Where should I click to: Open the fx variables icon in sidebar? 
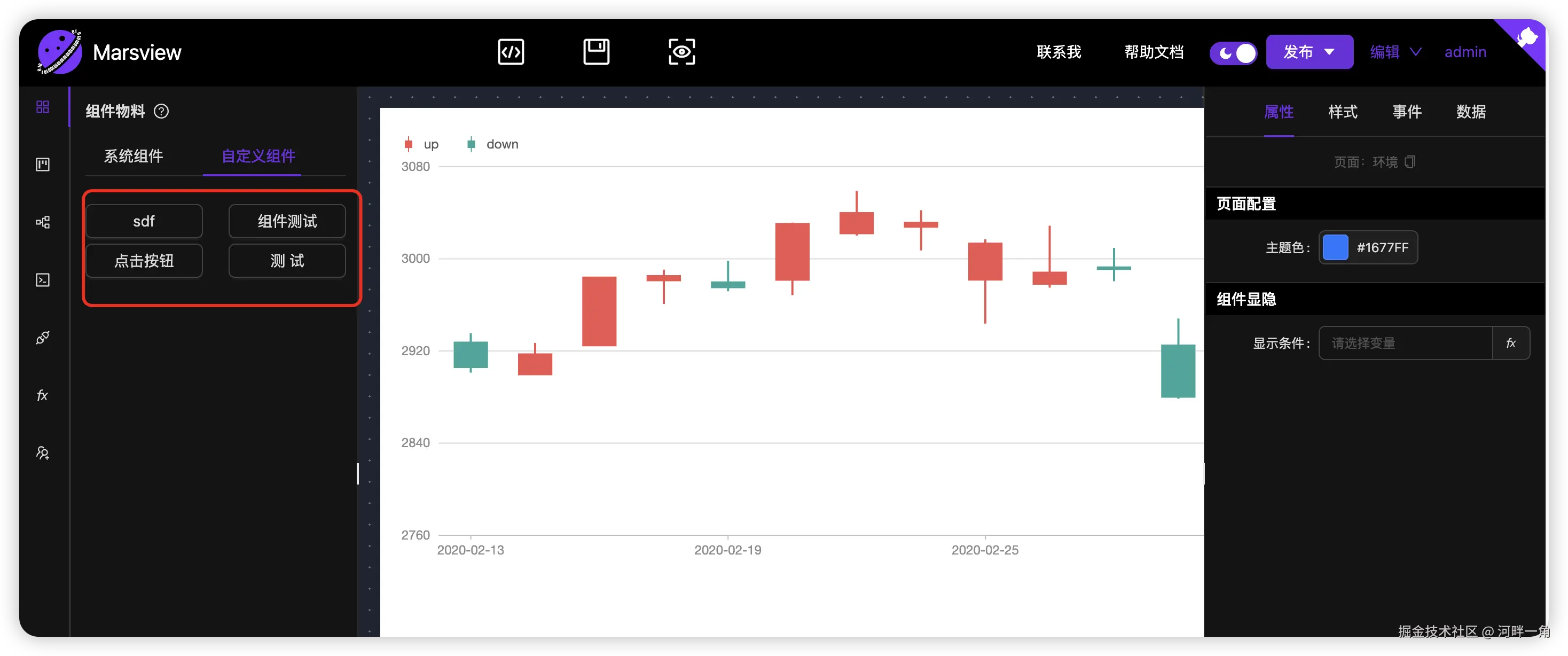click(43, 395)
